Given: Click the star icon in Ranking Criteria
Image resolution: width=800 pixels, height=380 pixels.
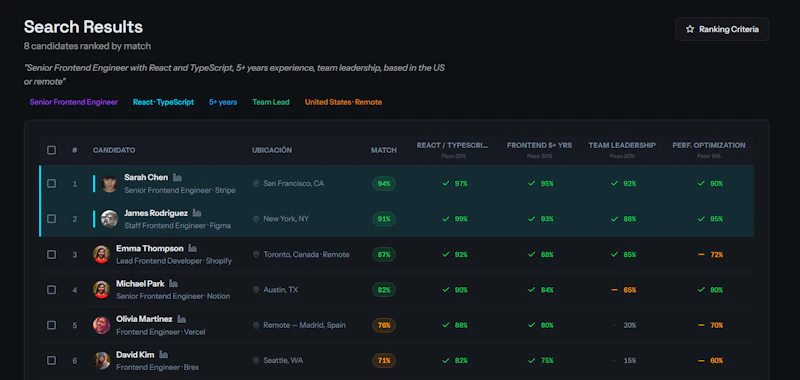Looking at the screenshot, I should (x=690, y=29).
